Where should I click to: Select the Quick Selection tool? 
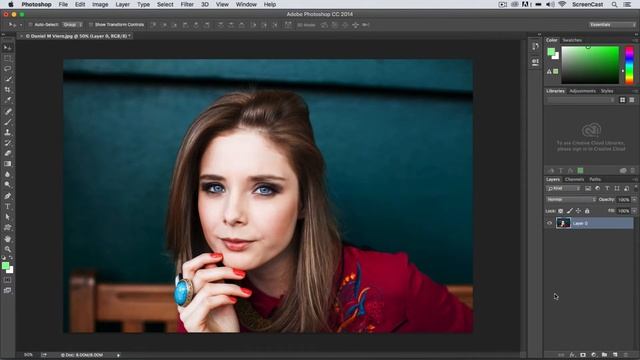(x=7, y=79)
